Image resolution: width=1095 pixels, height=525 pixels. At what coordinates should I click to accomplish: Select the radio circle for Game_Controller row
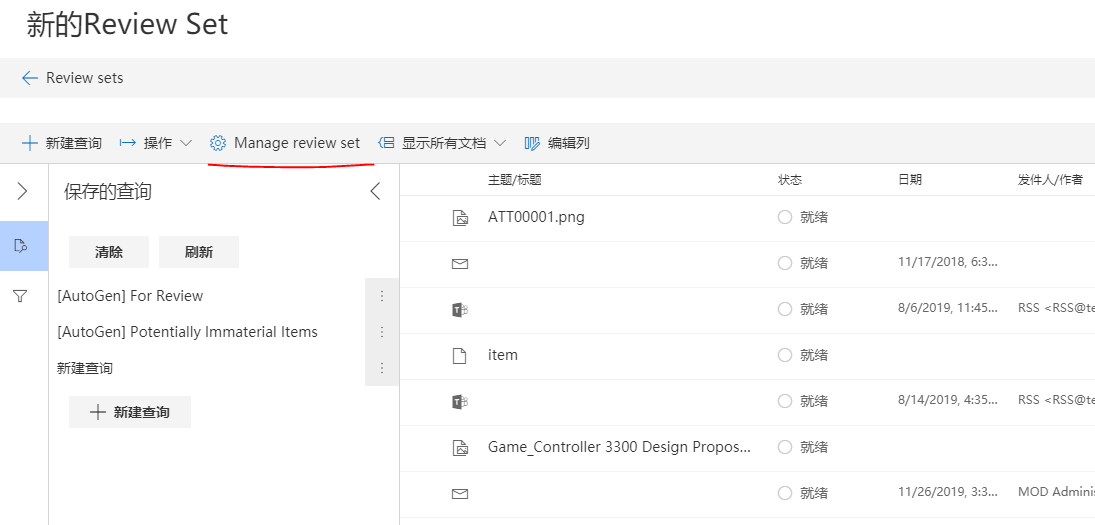tap(785, 447)
